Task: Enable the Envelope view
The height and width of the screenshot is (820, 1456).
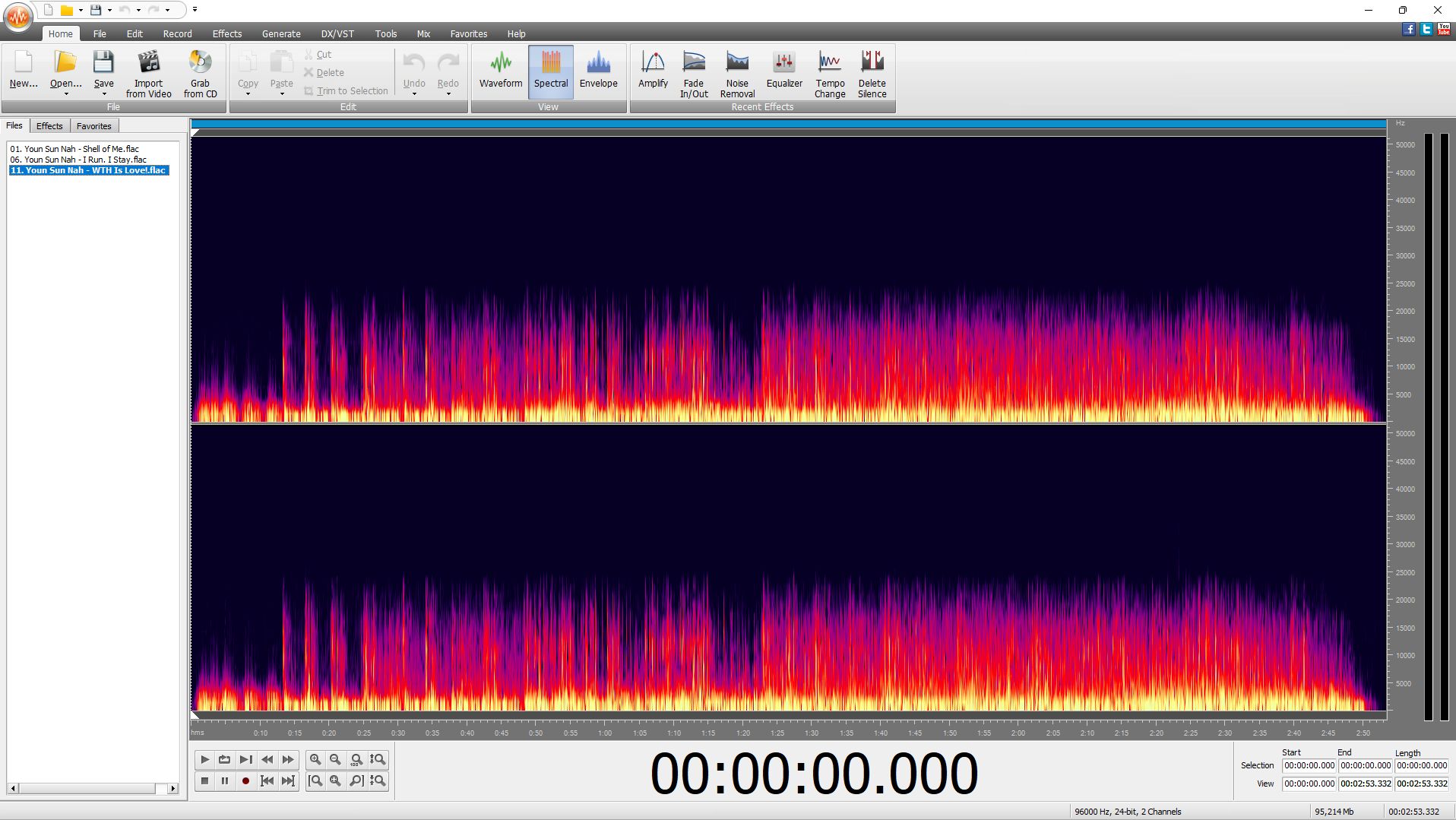Action: 598,72
